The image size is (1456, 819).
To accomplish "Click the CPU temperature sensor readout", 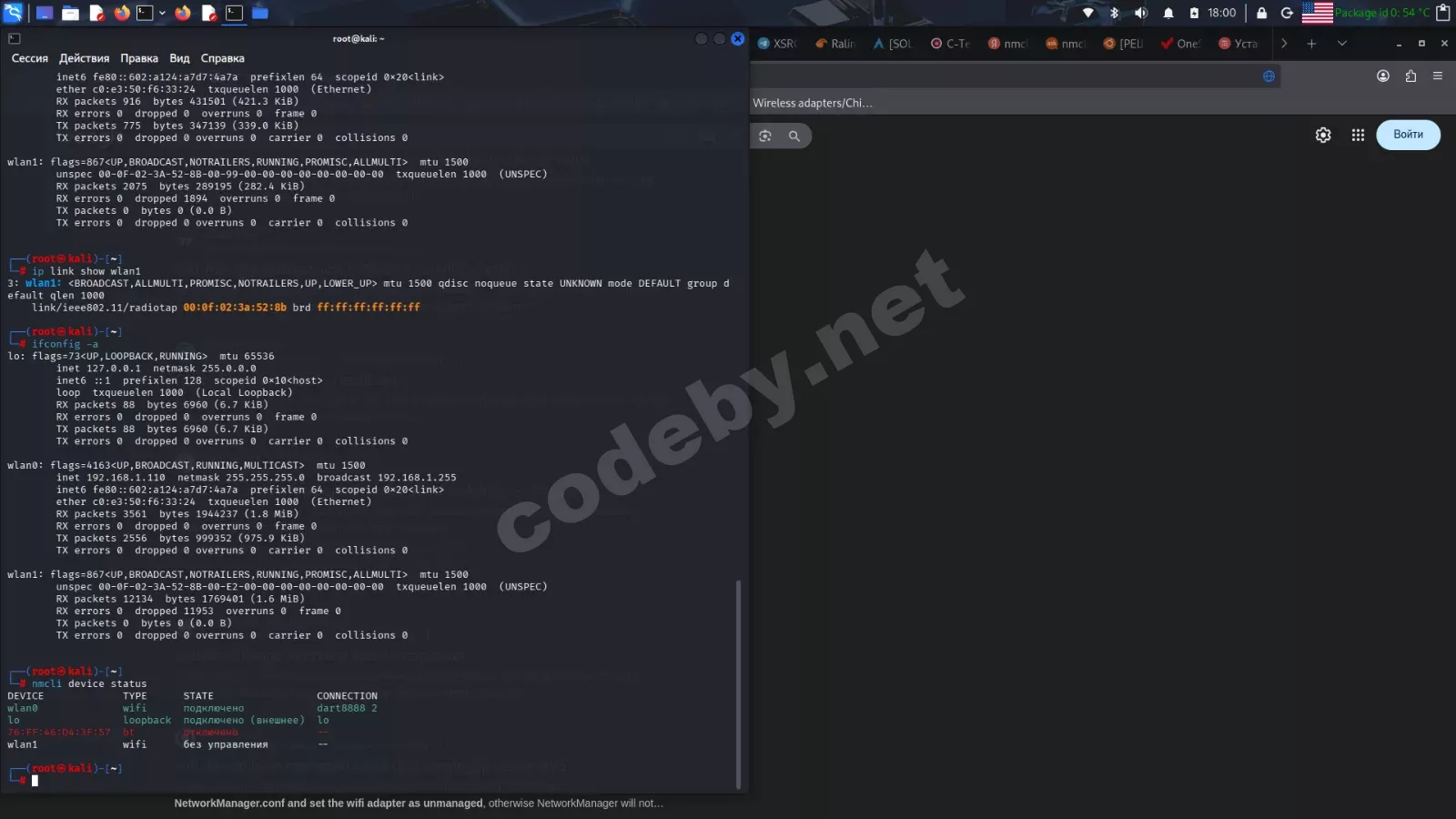I will (1382, 13).
